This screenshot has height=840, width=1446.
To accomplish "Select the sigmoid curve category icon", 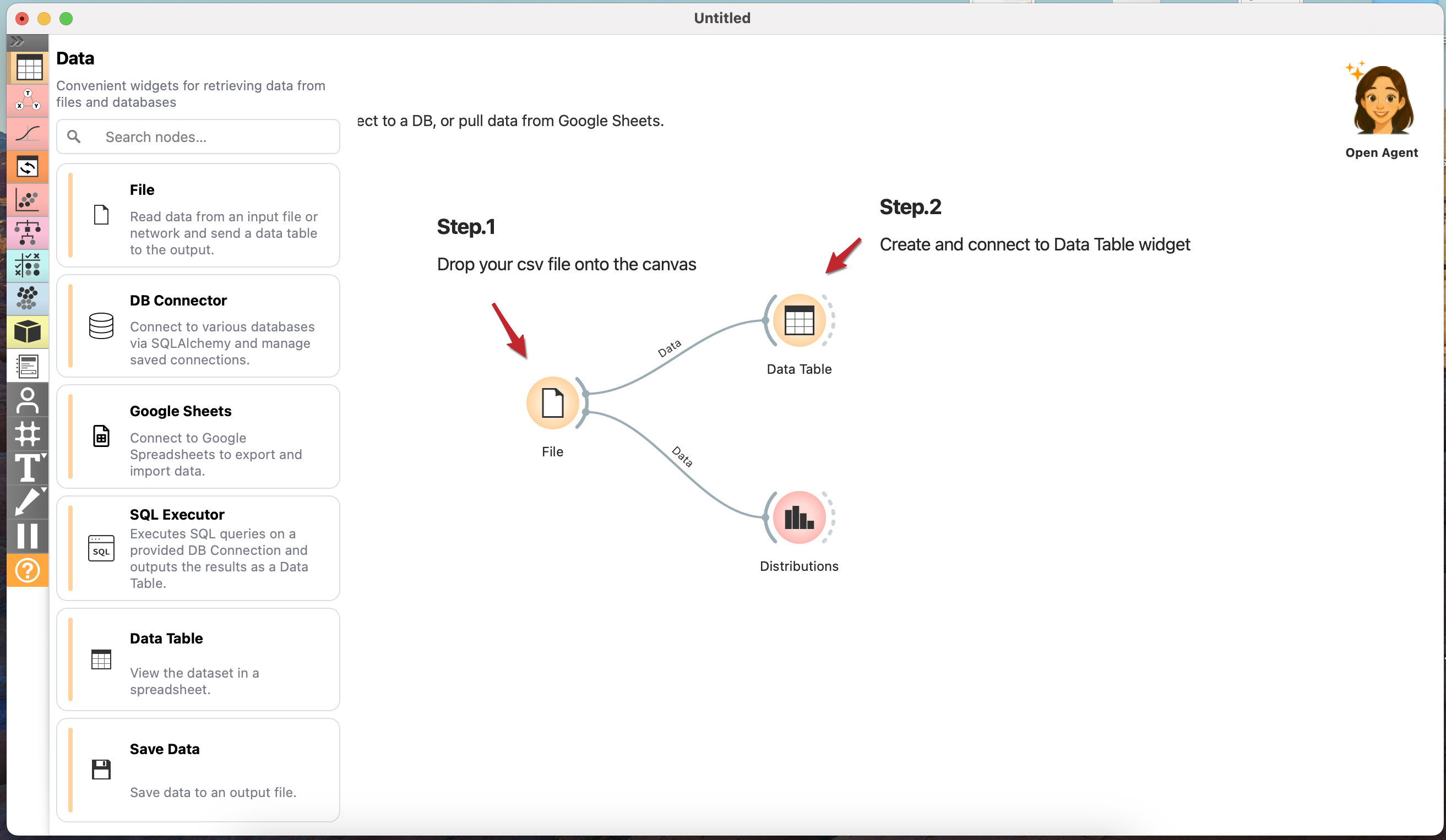I will pyautogui.click(x=28, y=134).
